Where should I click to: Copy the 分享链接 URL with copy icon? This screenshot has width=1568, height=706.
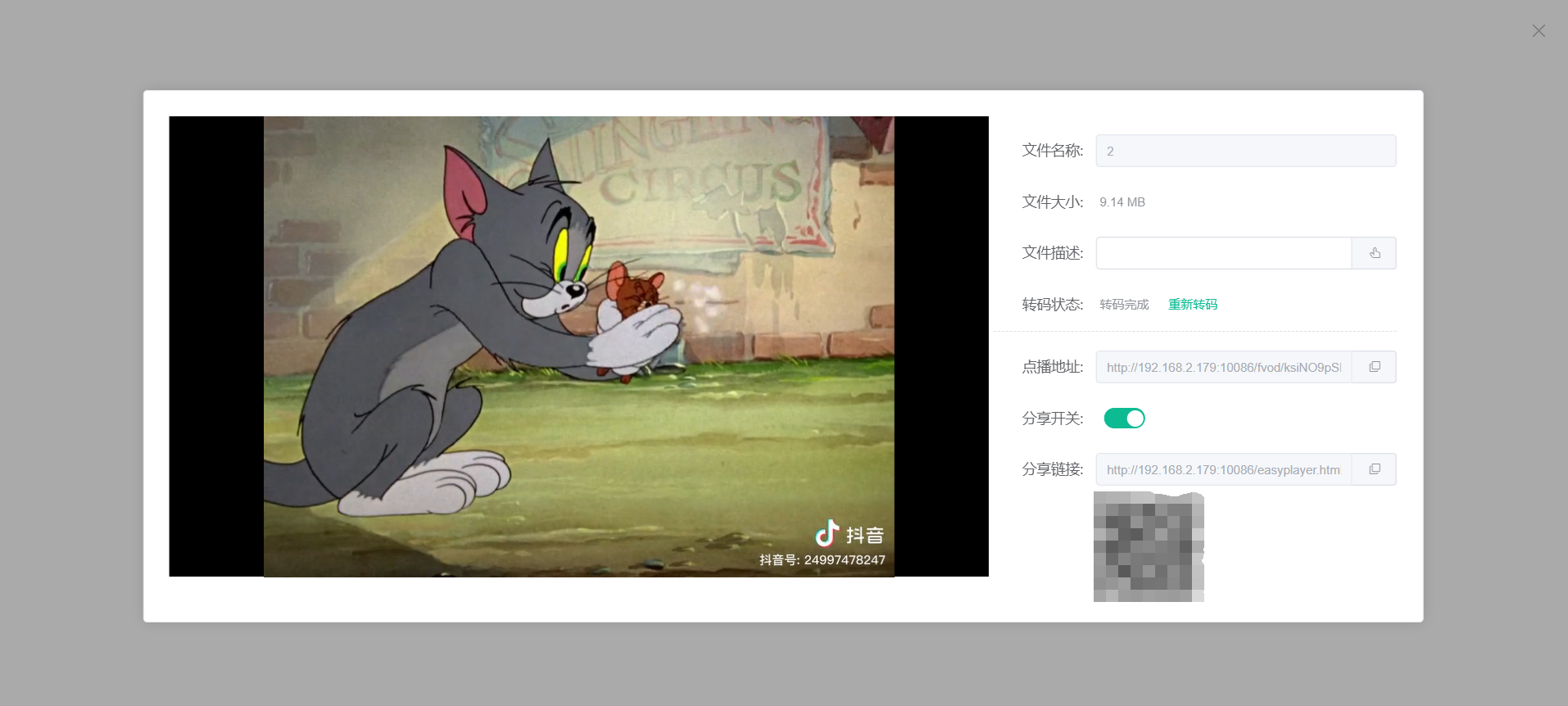point(1375,469)
